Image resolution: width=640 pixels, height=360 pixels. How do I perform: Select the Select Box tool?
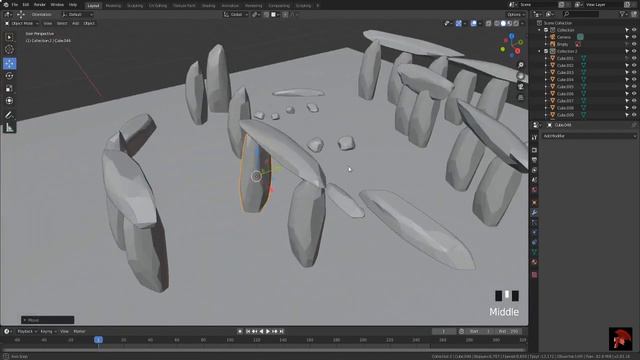(x=9, y=37)
